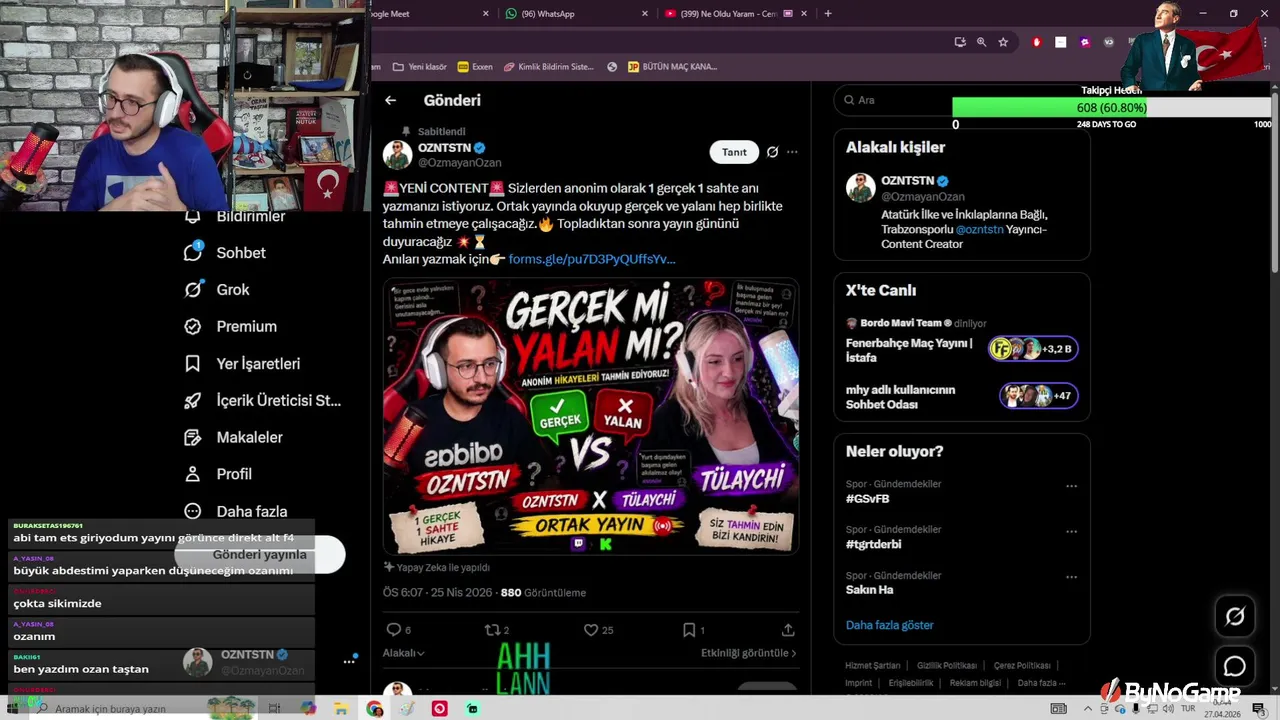Like the post with heart icon

coord(591,630)
